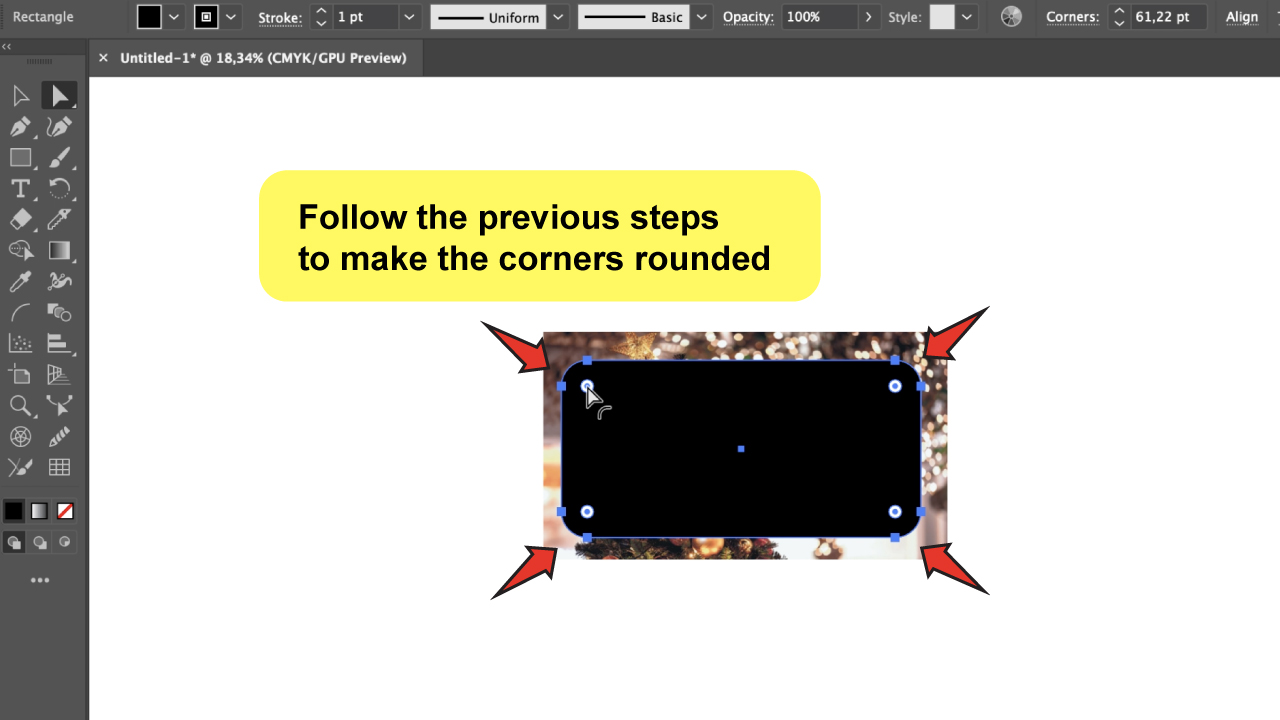
Task: Choose the Gradient tool
Action: [59, 250]
